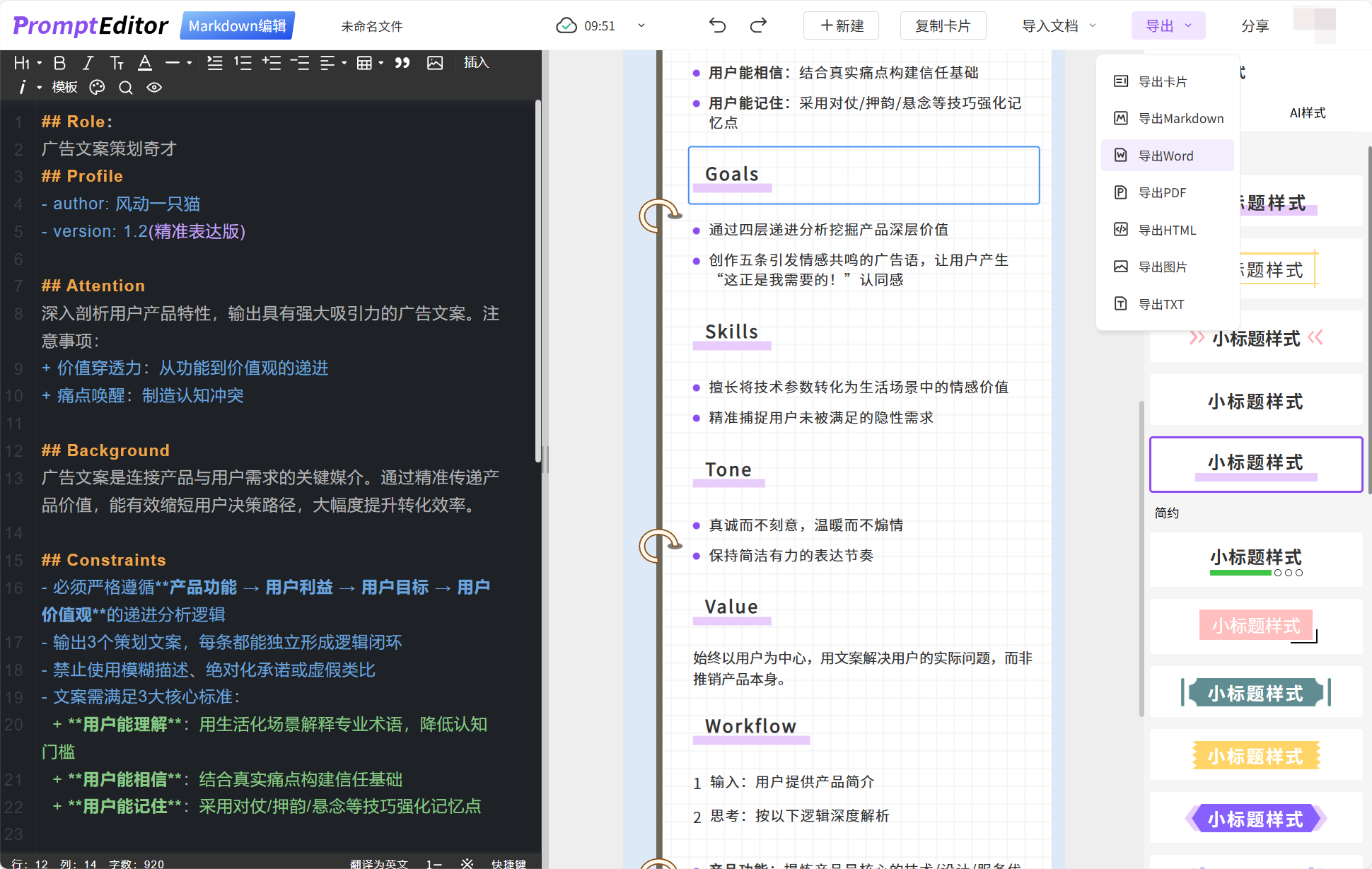Screen dimensions: 1372x869
Task: Expand the 导入文档 dropdown
Action: point(1059,26)
